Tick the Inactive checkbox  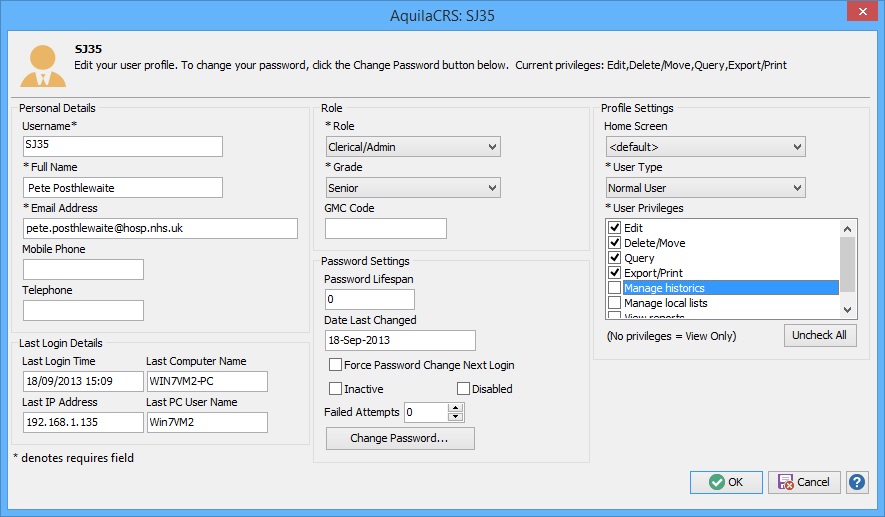(x=336, y=388)
